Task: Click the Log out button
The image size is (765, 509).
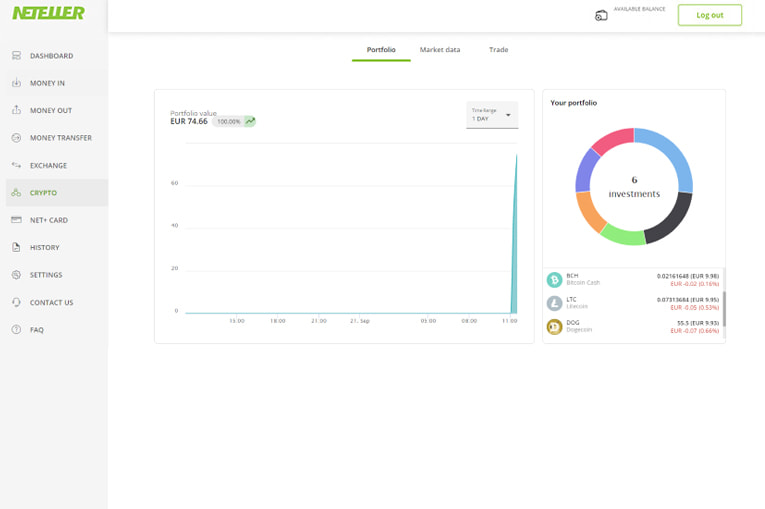Action: [710, 15]
